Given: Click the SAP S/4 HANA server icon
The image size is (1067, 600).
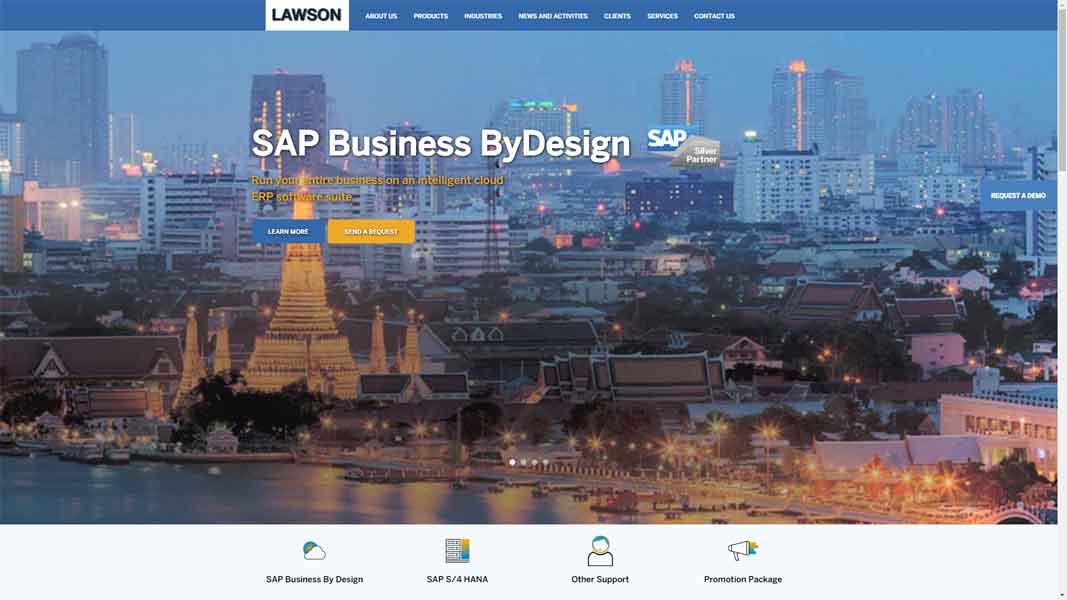Looking at the screenshot, I should (457, 551).
